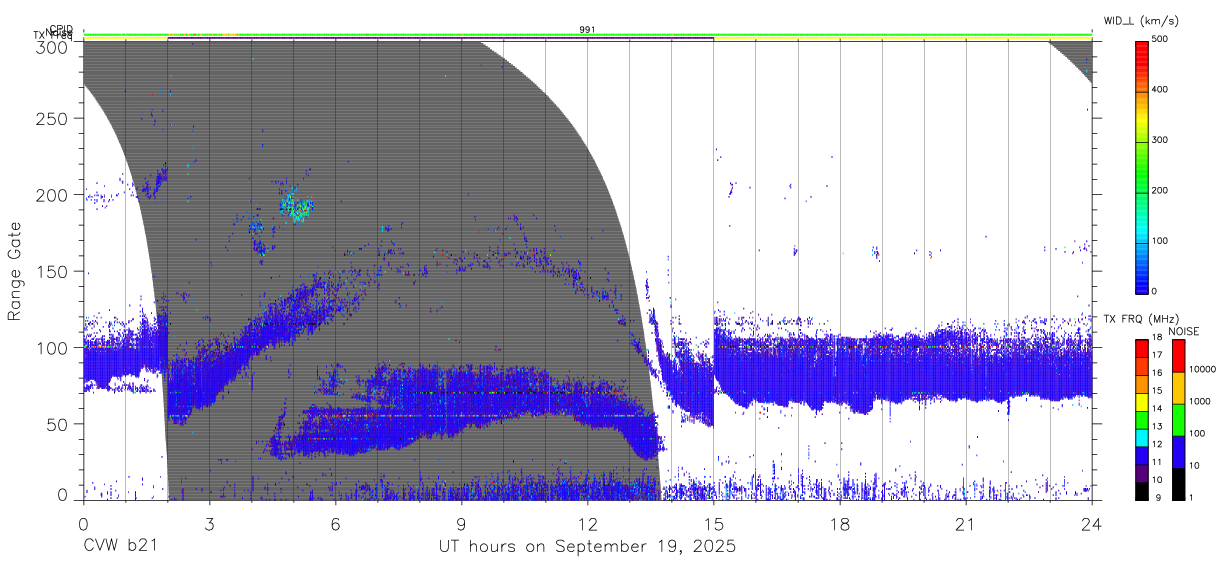Click the '12' hour tick on UT axis
Viewport: 1228px width, 567px height.
pyautogui.click(x=587, y=524)
